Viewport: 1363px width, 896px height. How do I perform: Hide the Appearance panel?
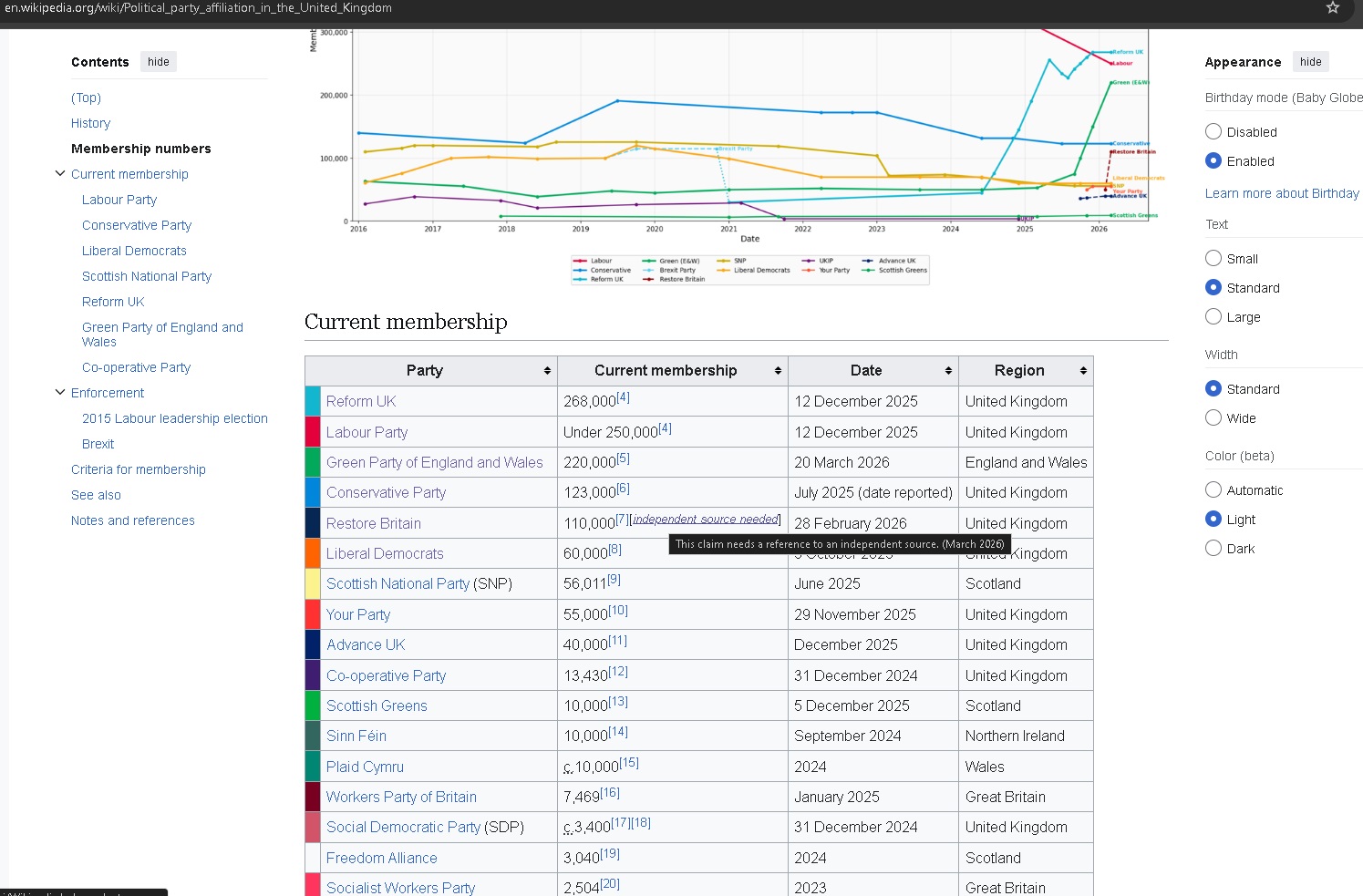click(x=1311, y=62)
